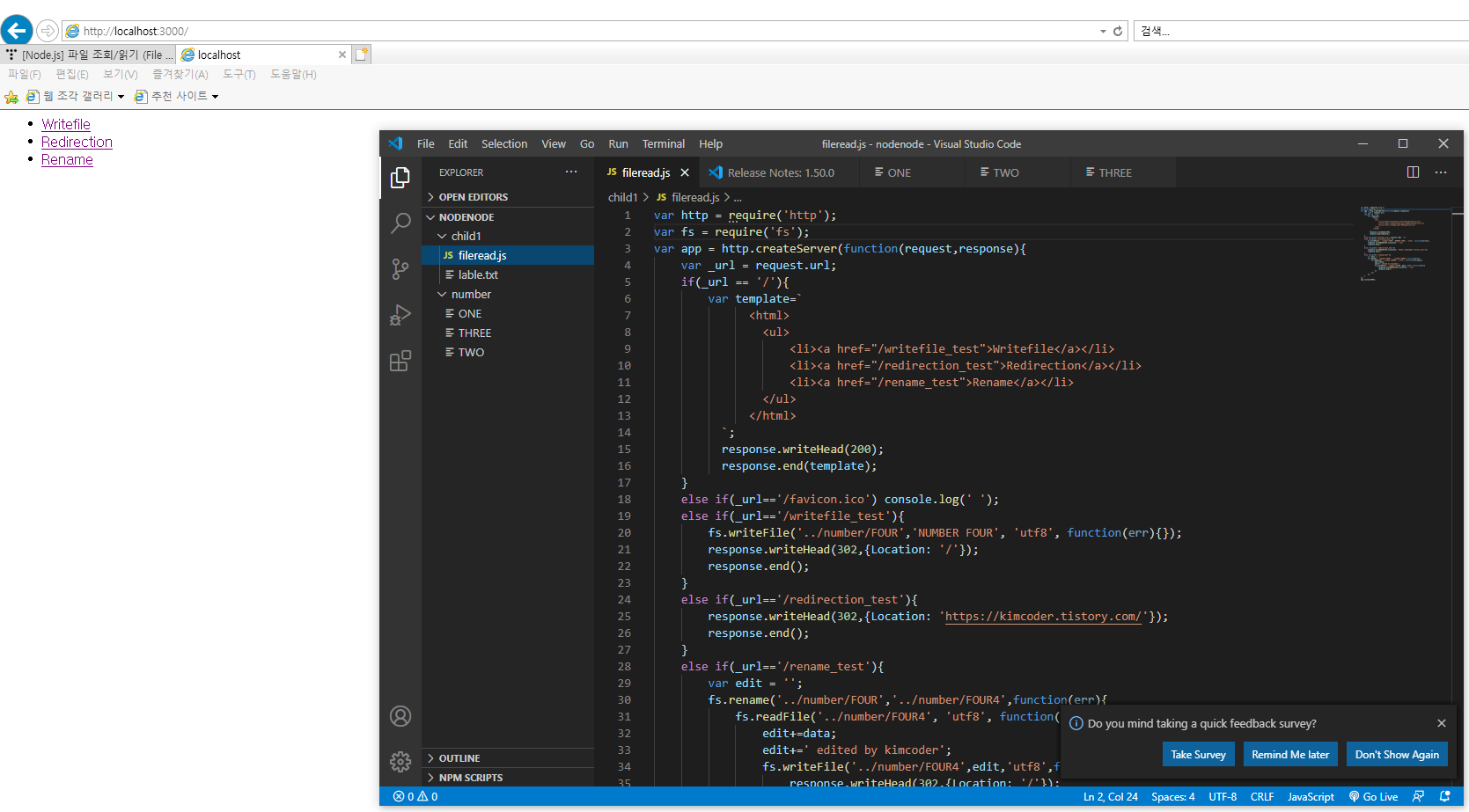Open the Writefile link in the browser

(x=65, y=124)
